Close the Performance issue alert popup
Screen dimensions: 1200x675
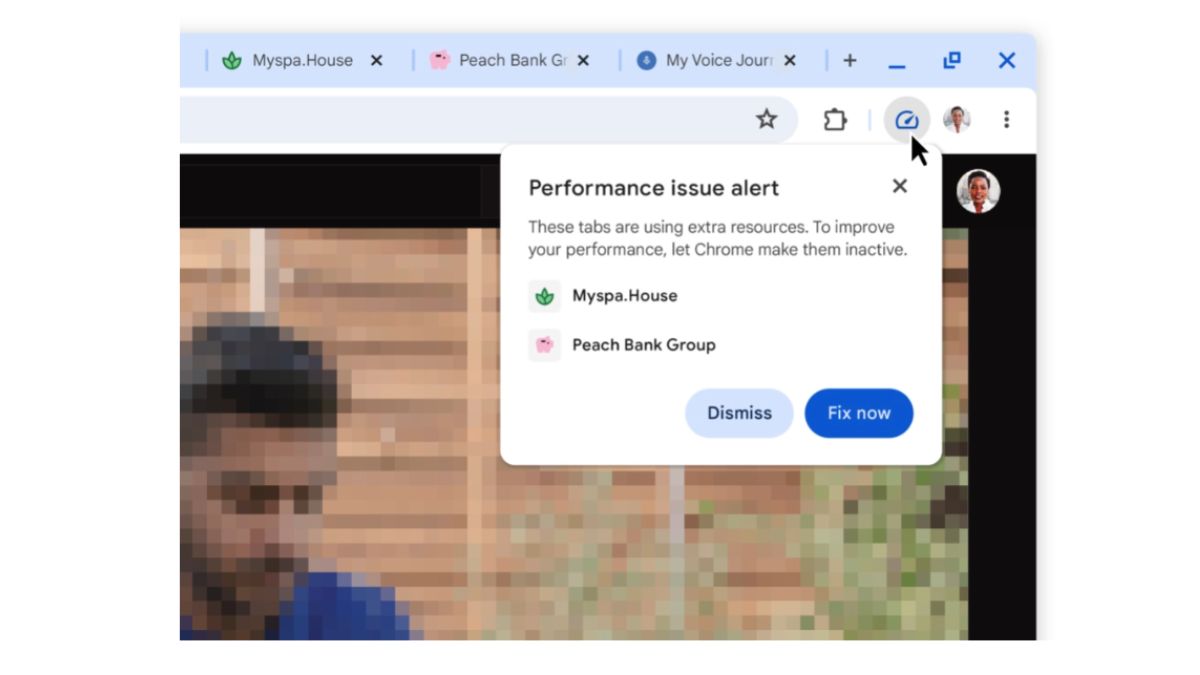pos(898,186)
